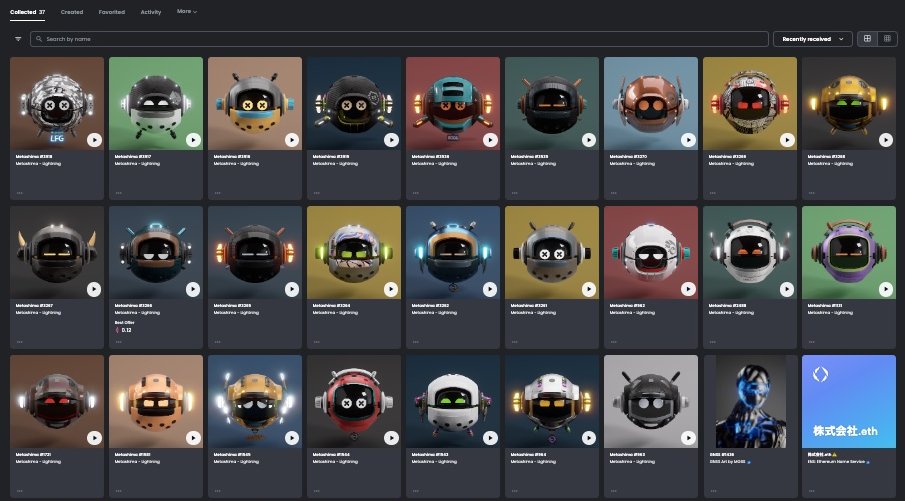Open the blue metallic figure artwork thumbnail
The height and width of the screenshot is (501, 905).
(750, 402)
